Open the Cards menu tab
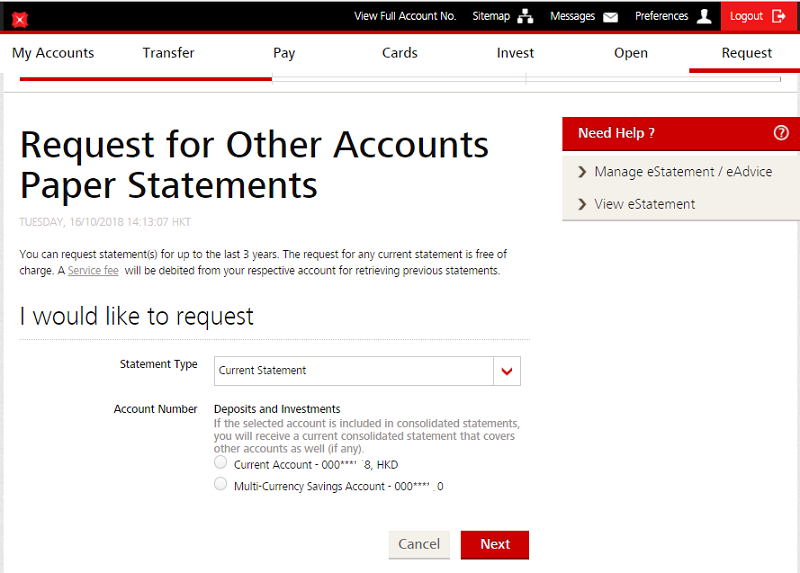800x573 pixels. [x=399, y=53]
